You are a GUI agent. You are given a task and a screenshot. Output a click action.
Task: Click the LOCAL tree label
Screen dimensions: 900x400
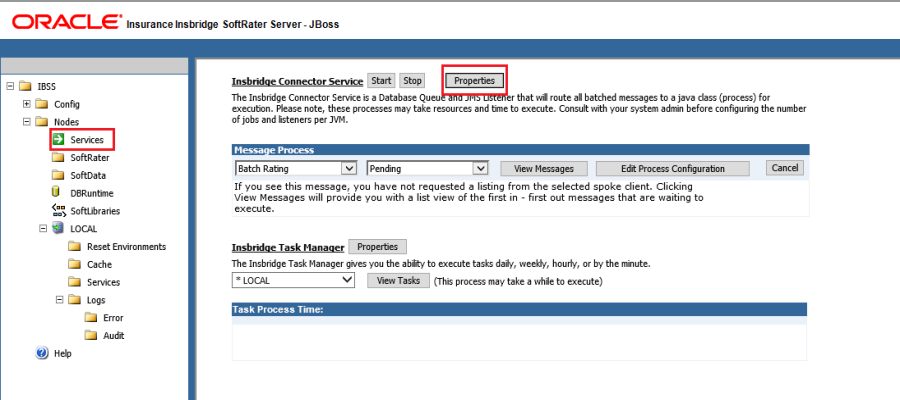(x=84, y=229)
